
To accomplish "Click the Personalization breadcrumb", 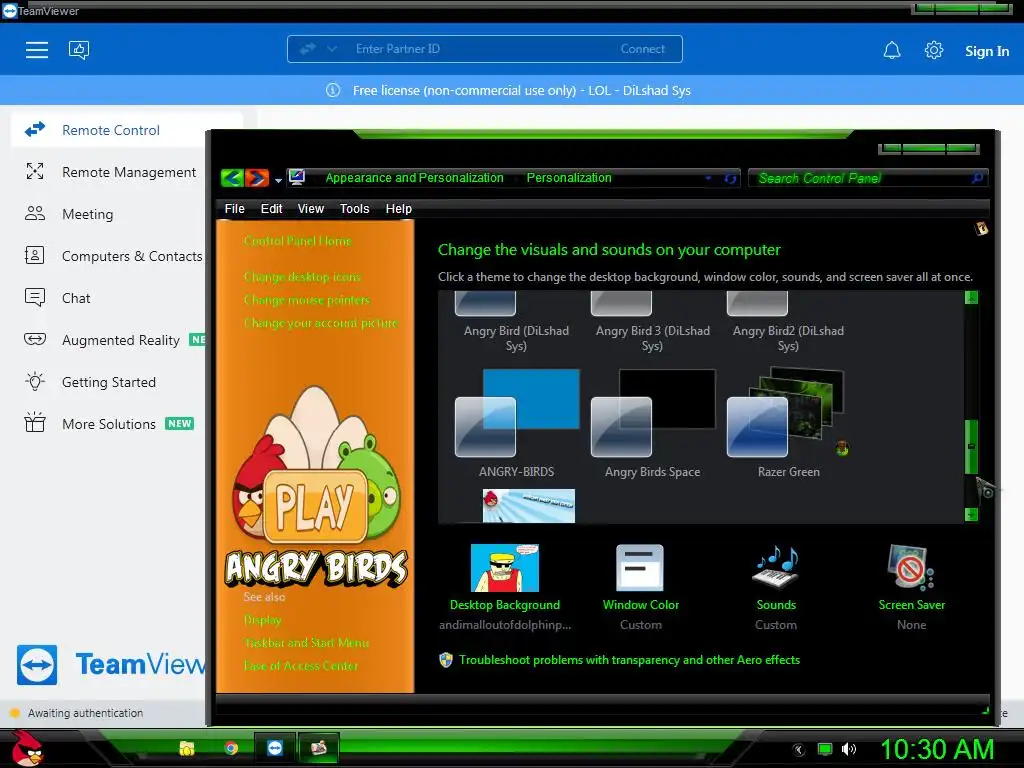I will [569, 178].
